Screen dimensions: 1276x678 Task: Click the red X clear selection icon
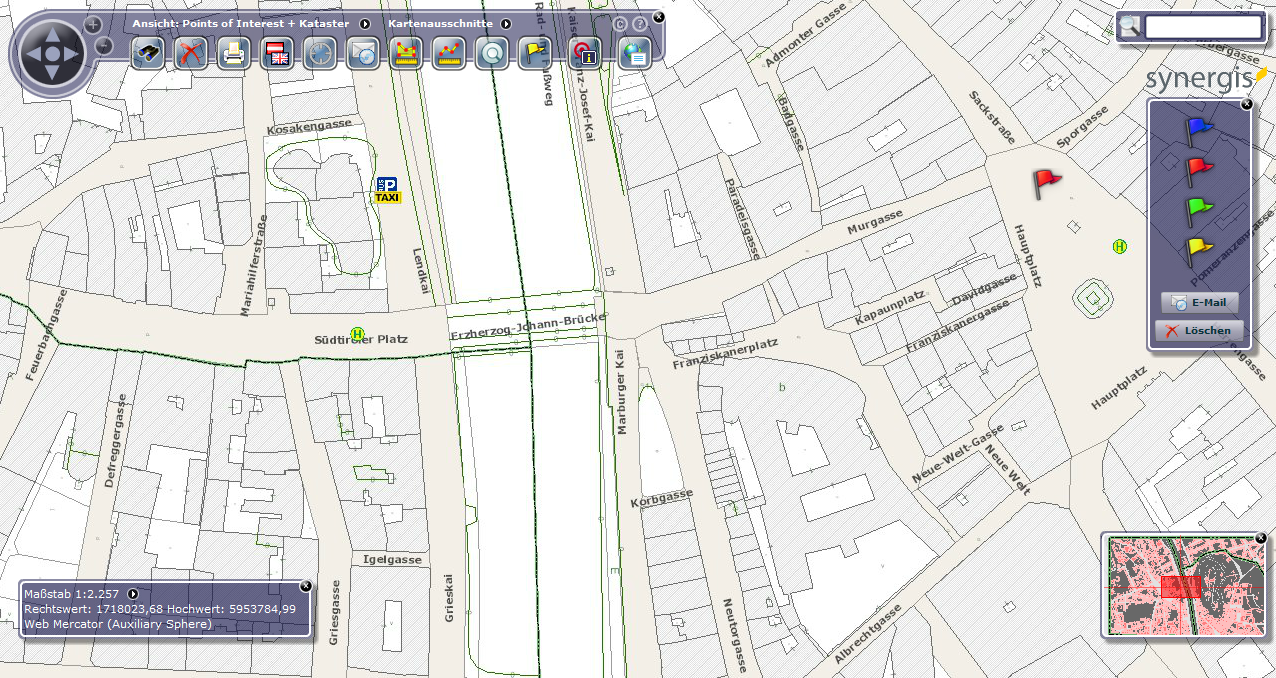[x=190, y=54]
